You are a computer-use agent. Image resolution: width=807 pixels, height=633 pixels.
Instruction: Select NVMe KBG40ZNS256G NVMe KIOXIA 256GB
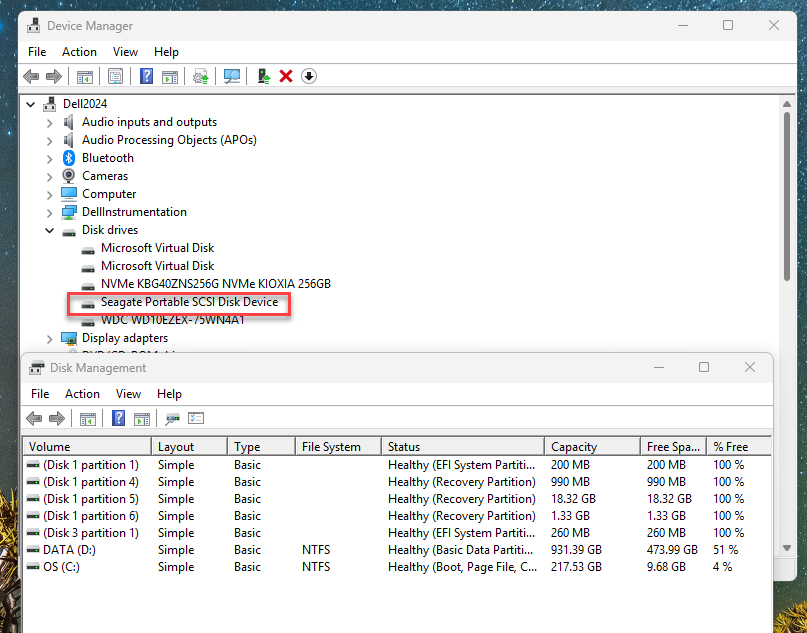click(x=216, y=284)
